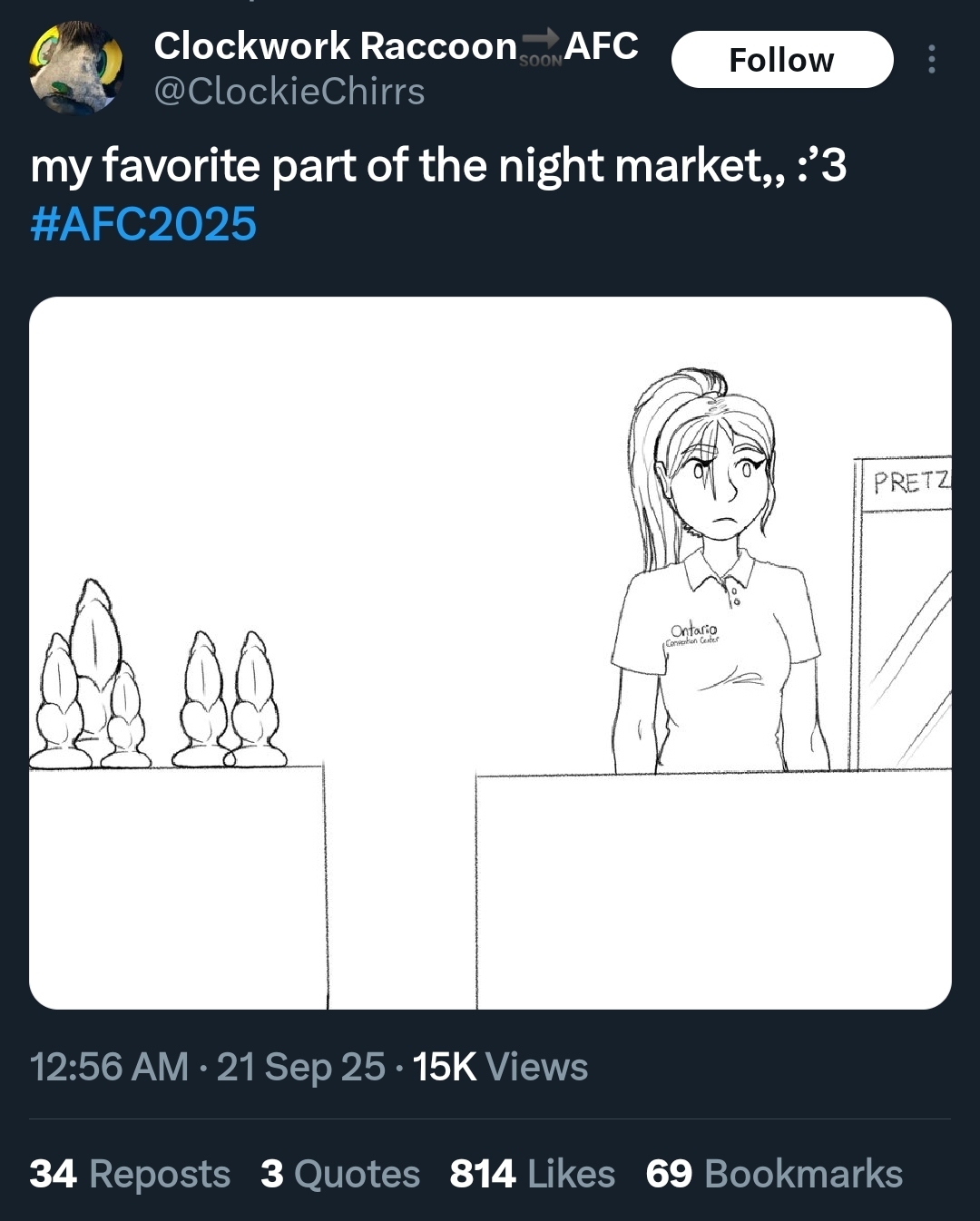Show the 814 Likes list

[533, 1174]
